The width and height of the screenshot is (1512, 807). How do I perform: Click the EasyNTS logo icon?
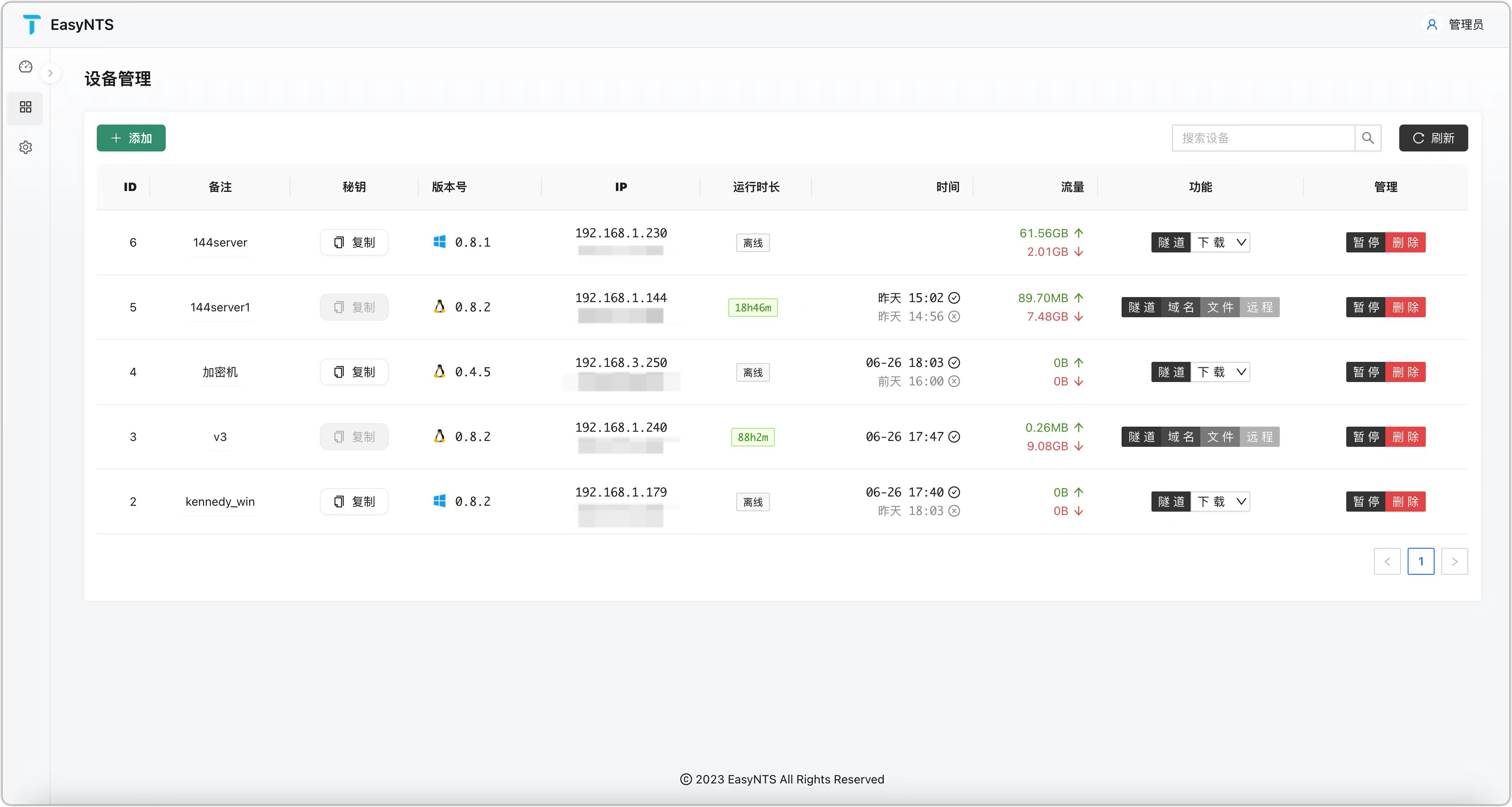[32, 24]
